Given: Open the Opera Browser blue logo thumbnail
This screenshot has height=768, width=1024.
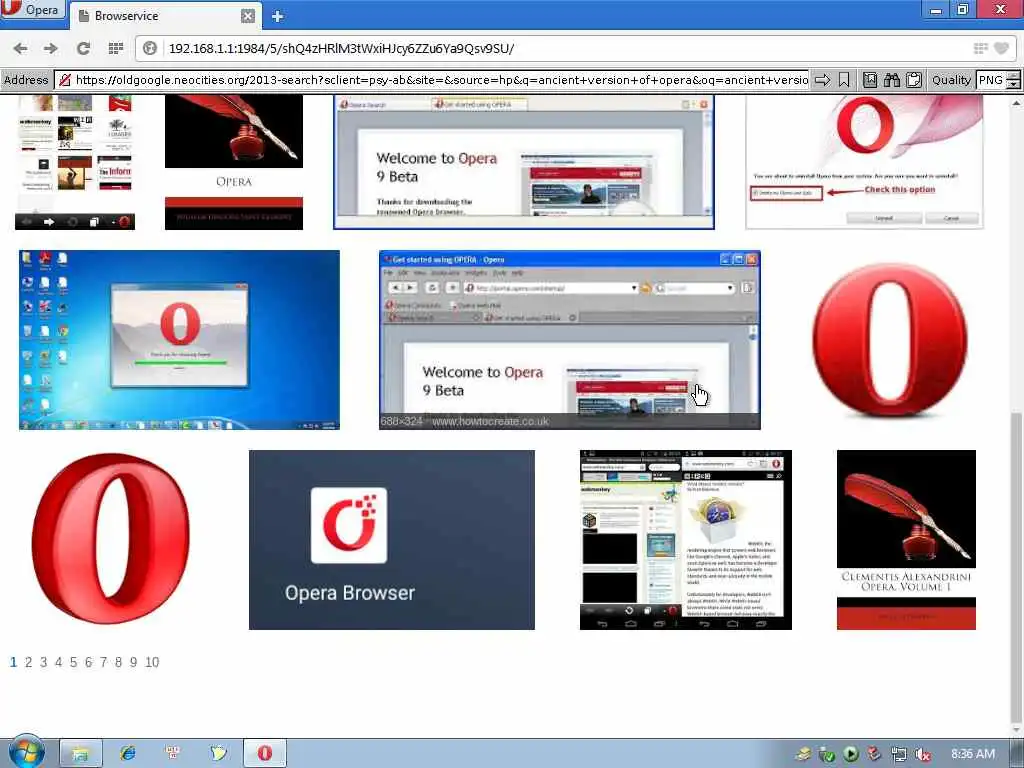Looking at the screenshot, I should pos(392,539).
